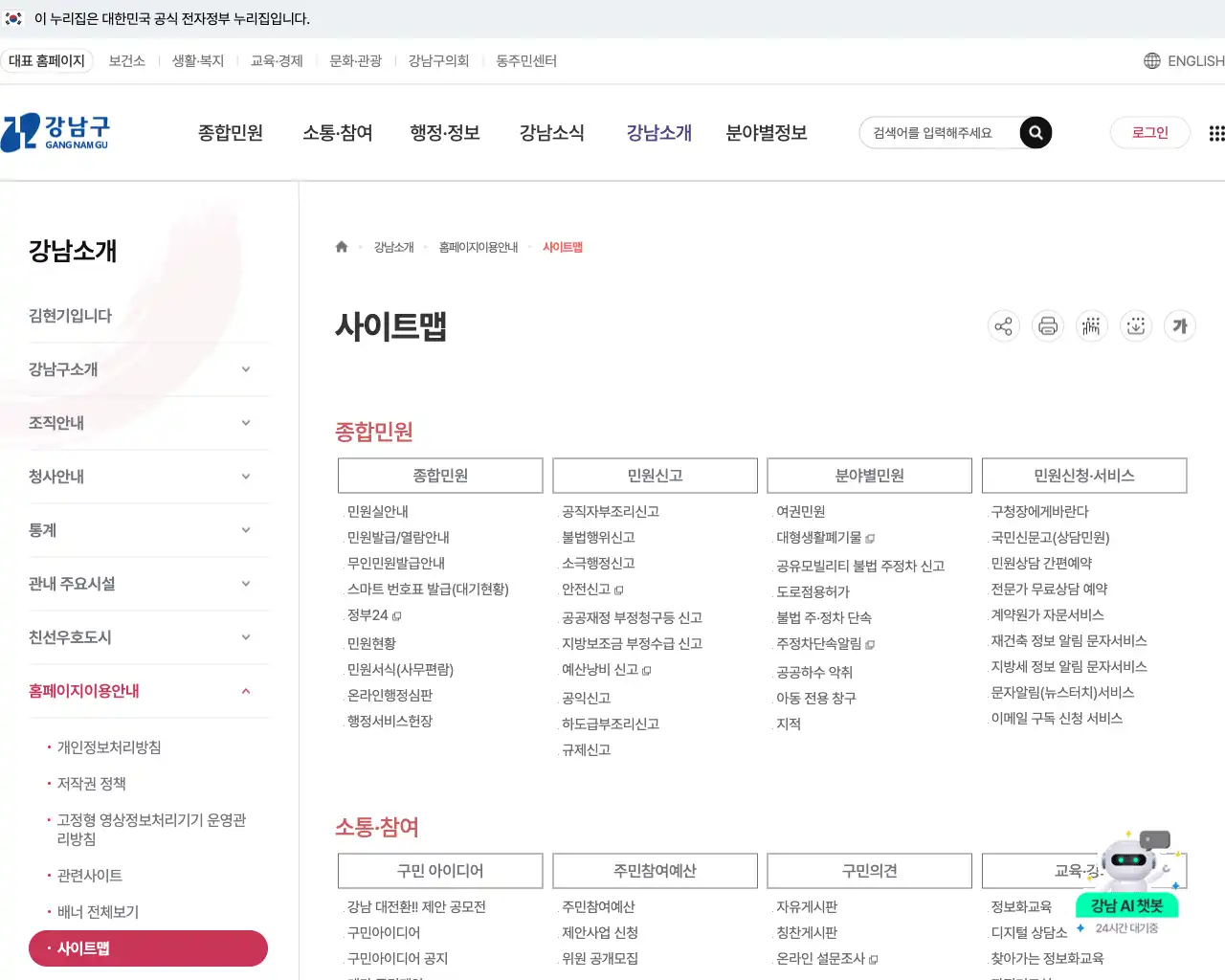Viewport: 1225px width, 980px height.
Task: Click the share icon beside 사이트맵 title
Action: pyautogui.click(x=1003, y=326)
